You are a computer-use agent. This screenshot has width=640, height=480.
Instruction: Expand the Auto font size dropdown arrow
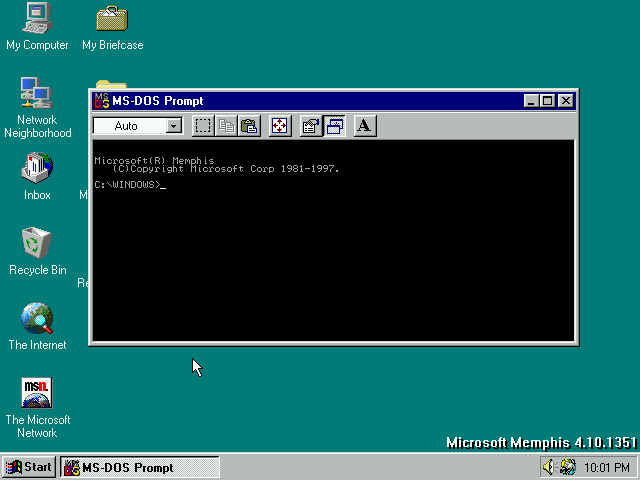[174, 126]
